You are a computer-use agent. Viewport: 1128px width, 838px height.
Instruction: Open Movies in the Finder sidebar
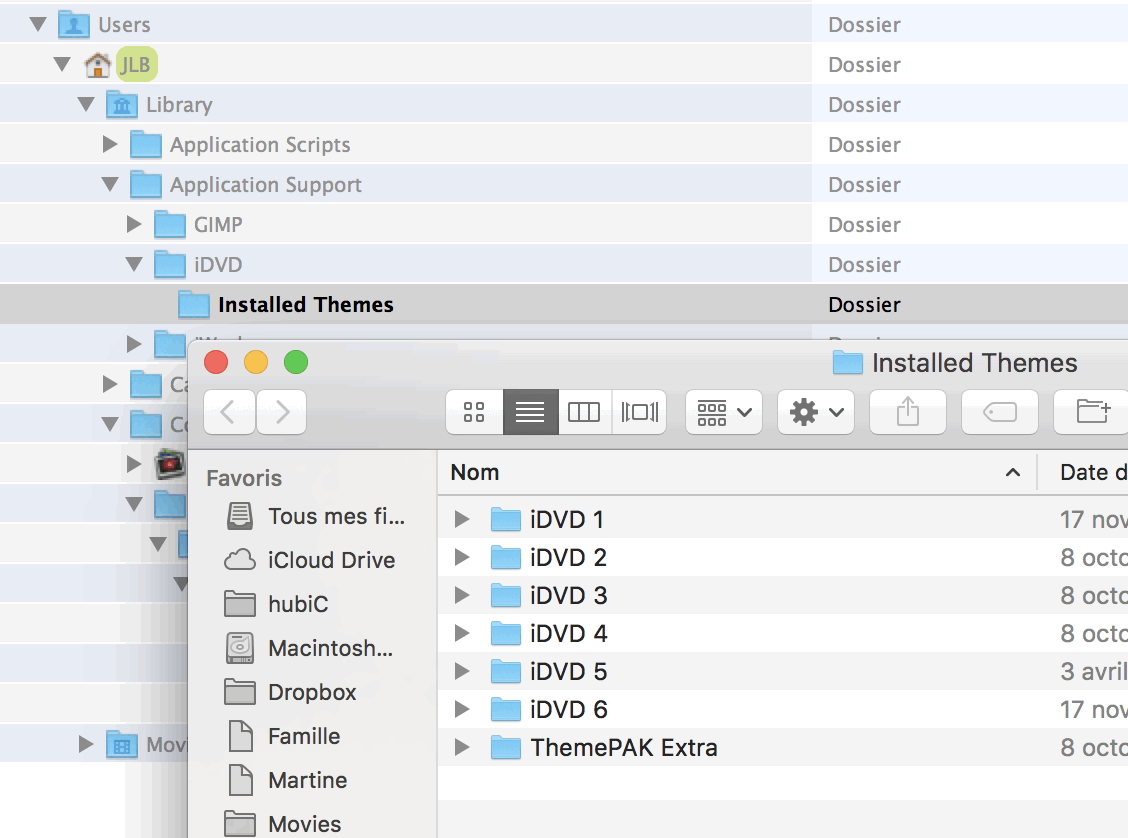tap(283, 824)
